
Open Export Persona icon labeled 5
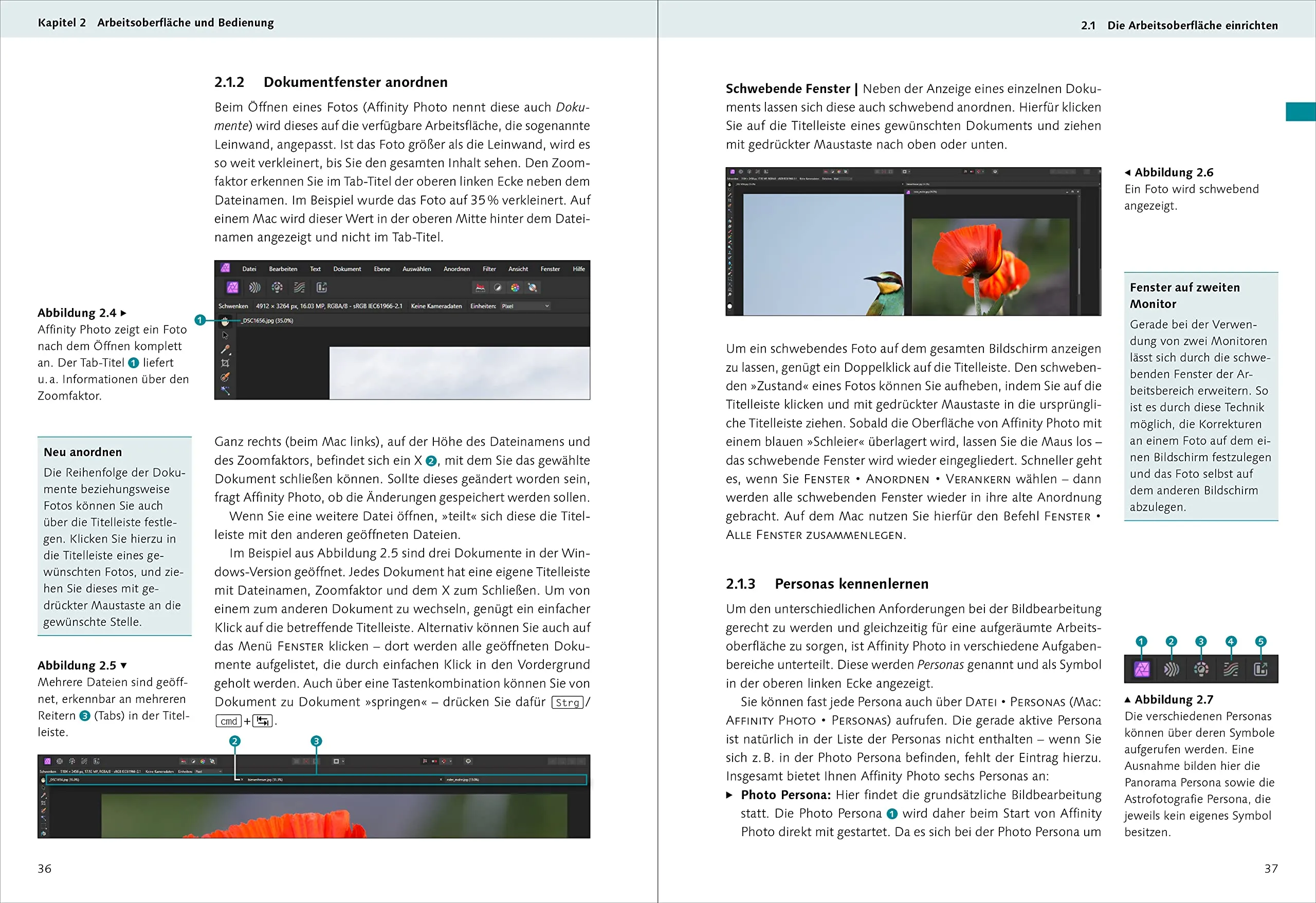point(1260,670)
